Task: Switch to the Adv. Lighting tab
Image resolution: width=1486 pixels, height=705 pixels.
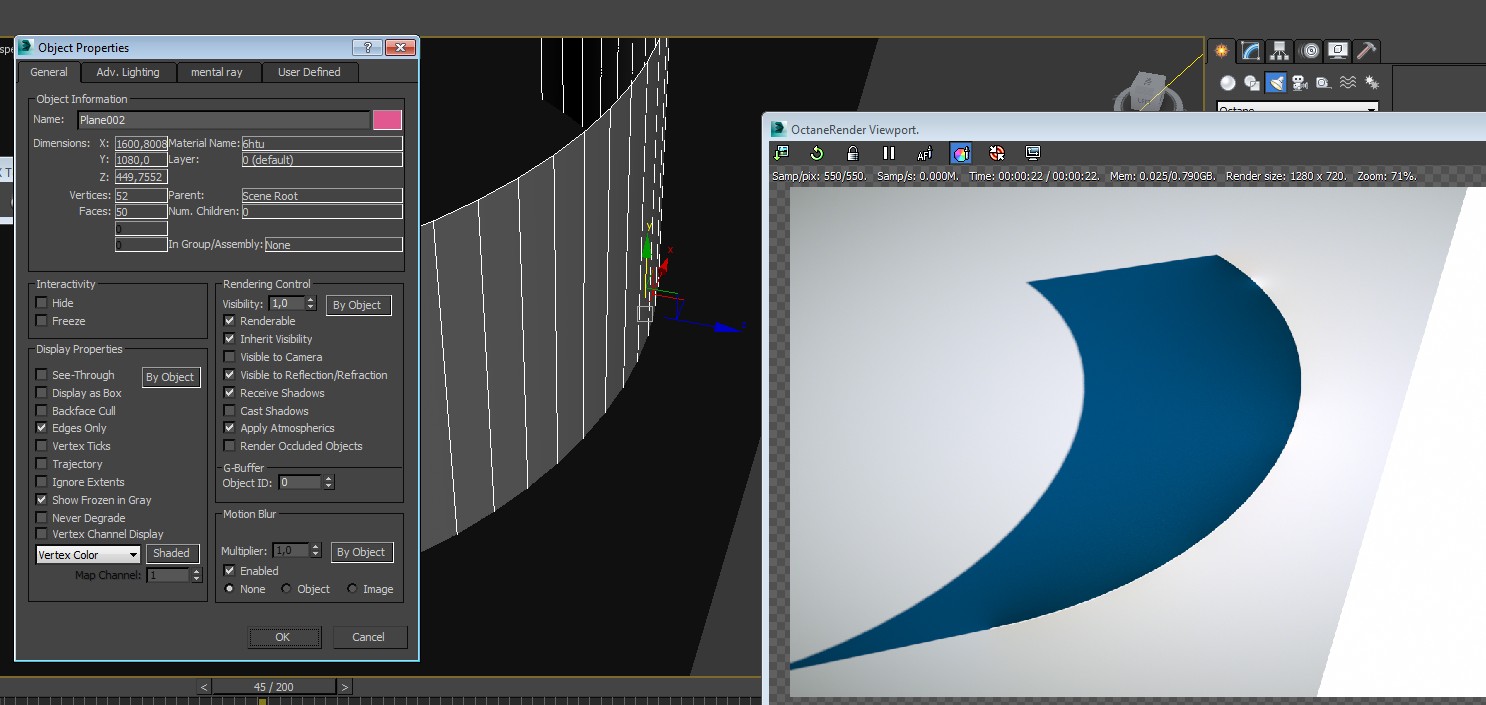Action: (128, 72)
